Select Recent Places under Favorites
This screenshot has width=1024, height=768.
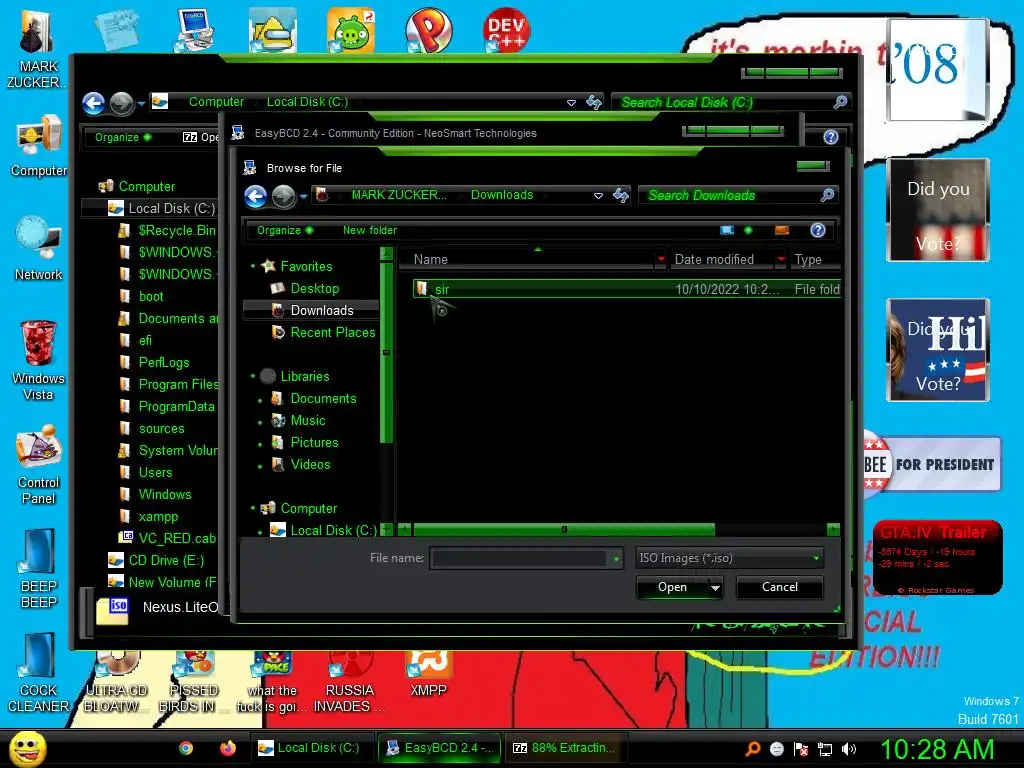(x=332, y=332)
